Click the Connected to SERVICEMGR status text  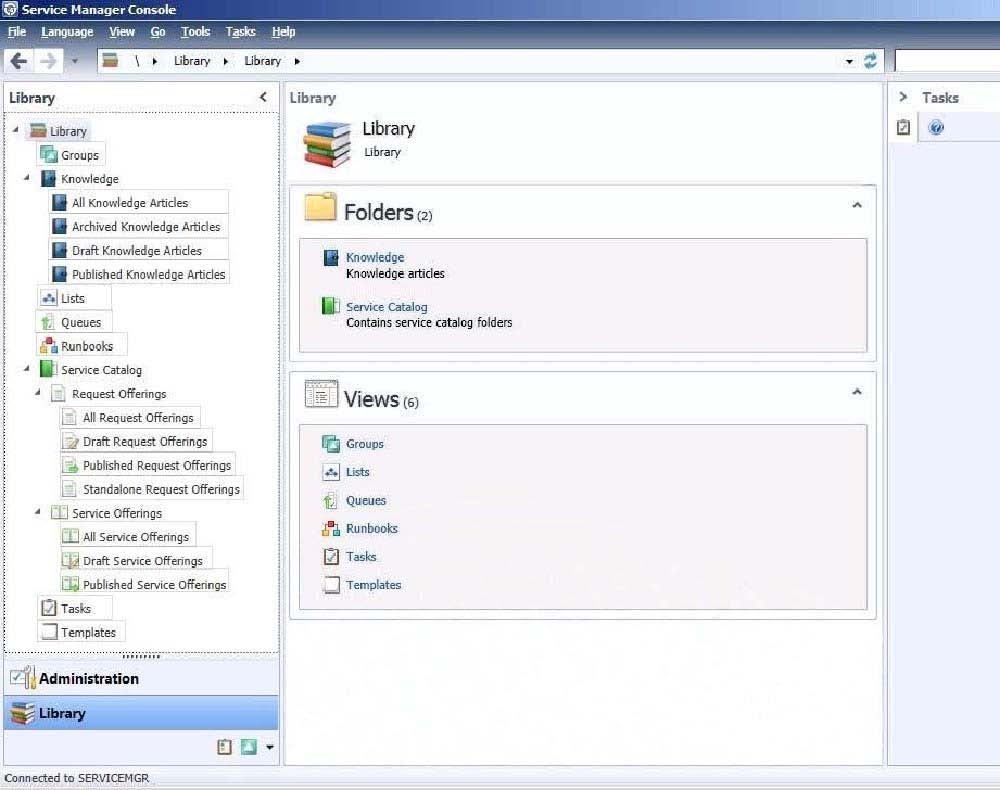tap(77, 778)
